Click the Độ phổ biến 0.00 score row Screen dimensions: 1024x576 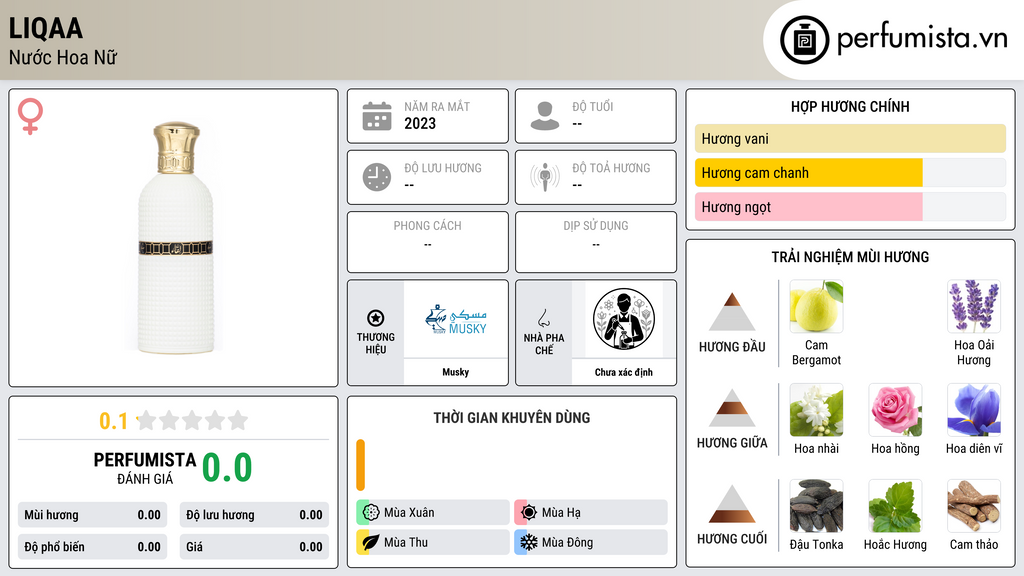pyautogui.click(x=92, y=547)
